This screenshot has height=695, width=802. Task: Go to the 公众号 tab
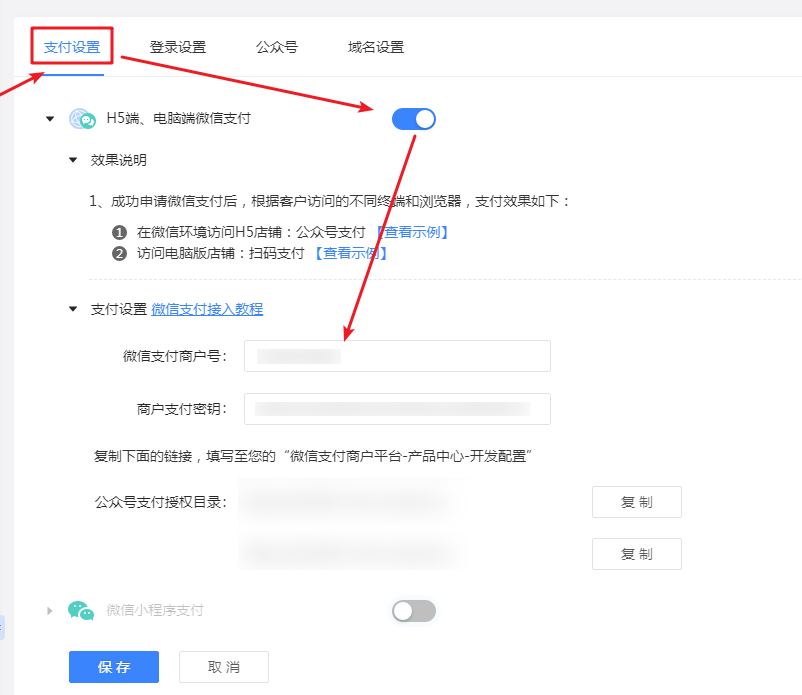coord(277,47)
